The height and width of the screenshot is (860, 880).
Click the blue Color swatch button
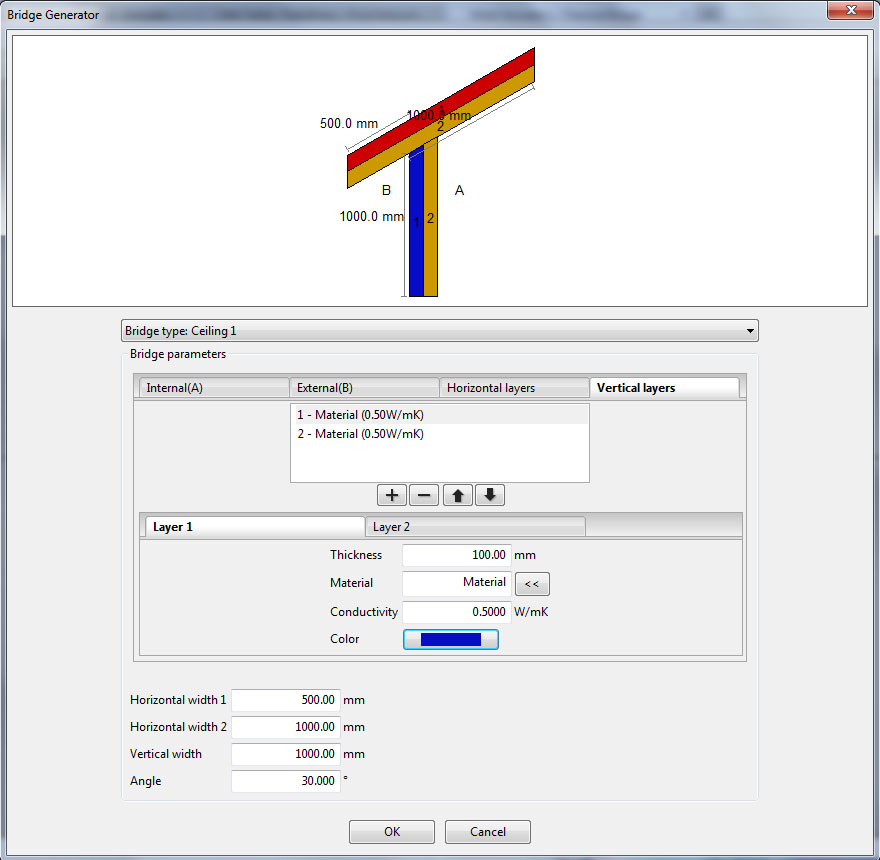451,639
